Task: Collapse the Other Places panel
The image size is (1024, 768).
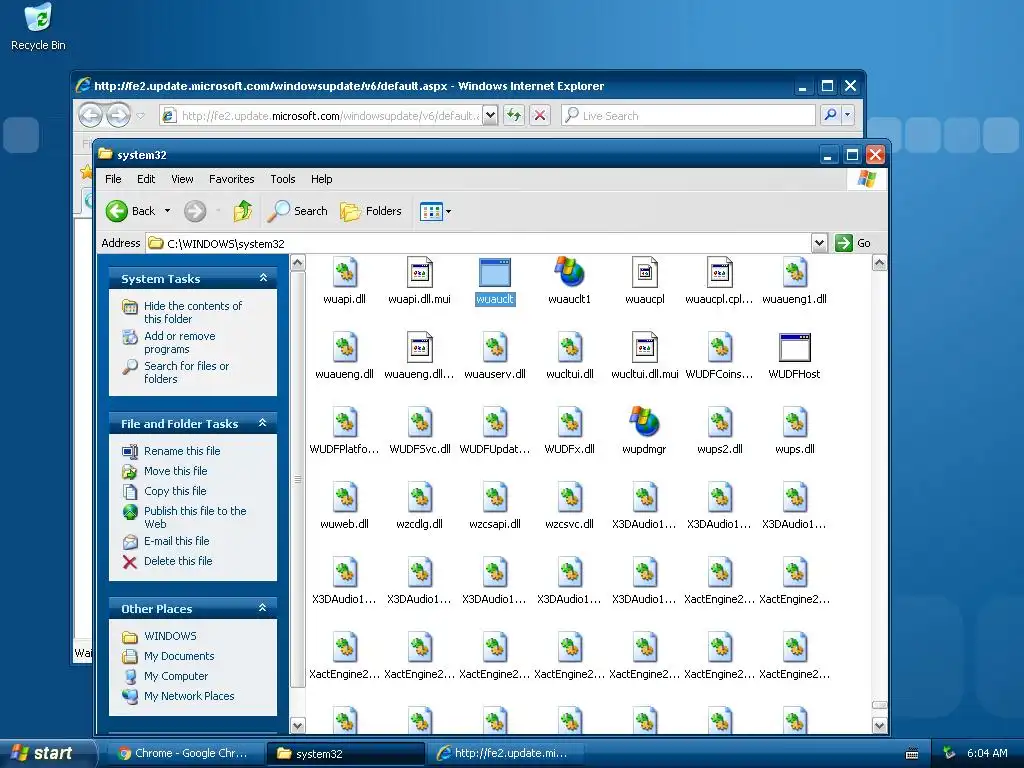Action: point(263,608)
